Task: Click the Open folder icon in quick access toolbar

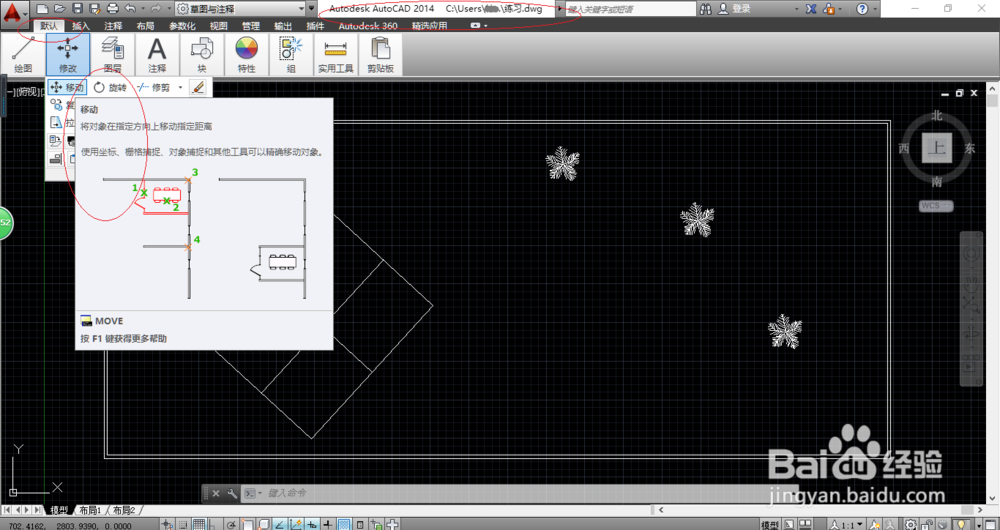Action: coord(59,9)
